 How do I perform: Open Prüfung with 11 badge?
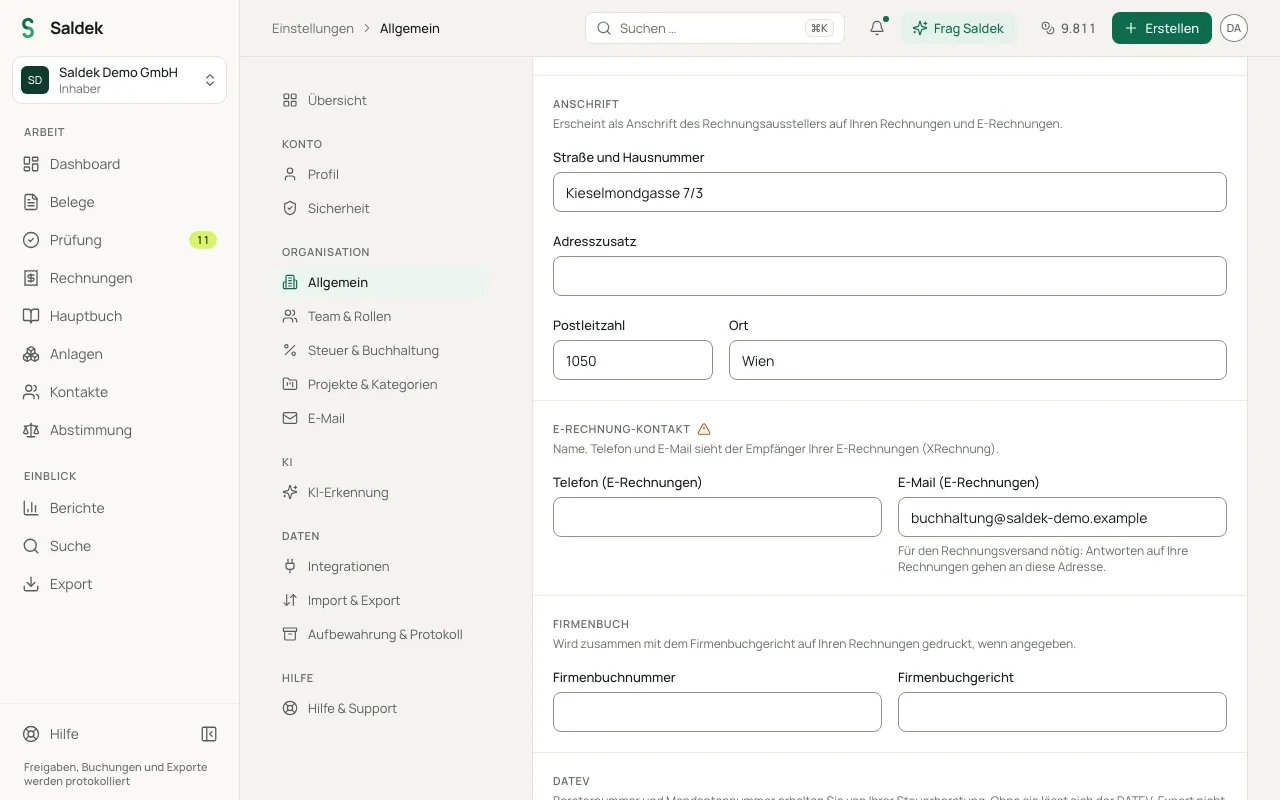[x=120, y=240]
